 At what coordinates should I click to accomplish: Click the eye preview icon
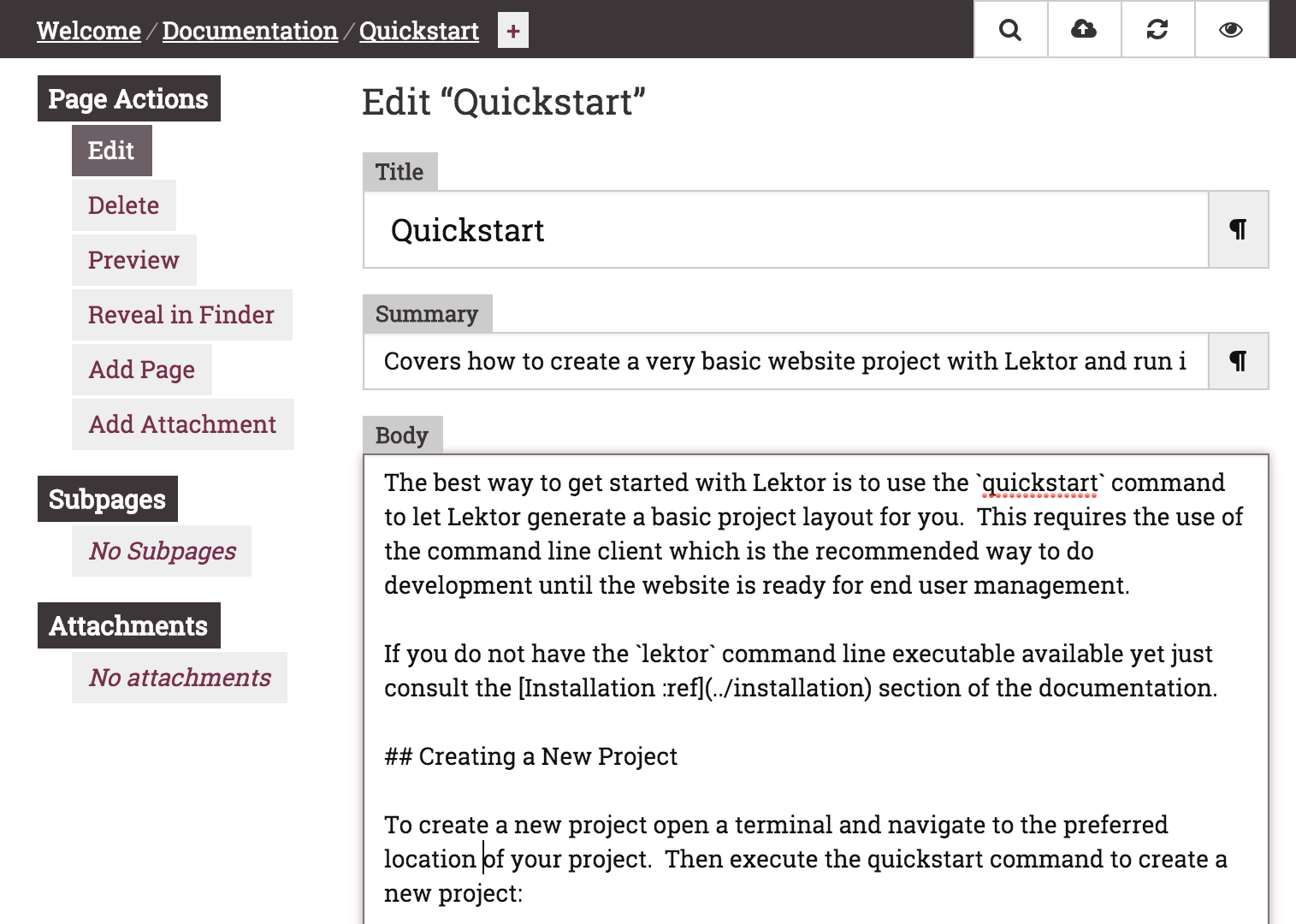[x=1231, y=30]
